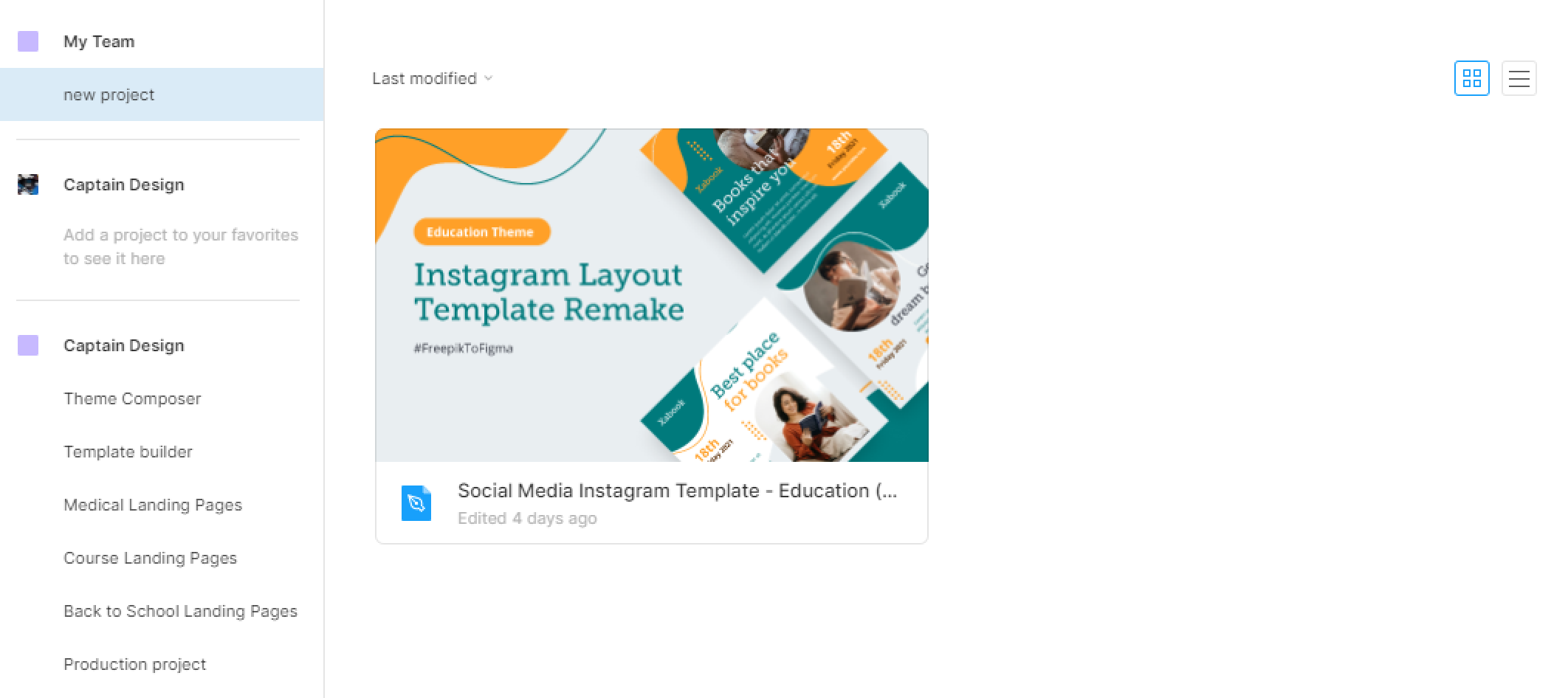Open the Theme Composer project
The image size is (1568, 698).
pos(132,398)
